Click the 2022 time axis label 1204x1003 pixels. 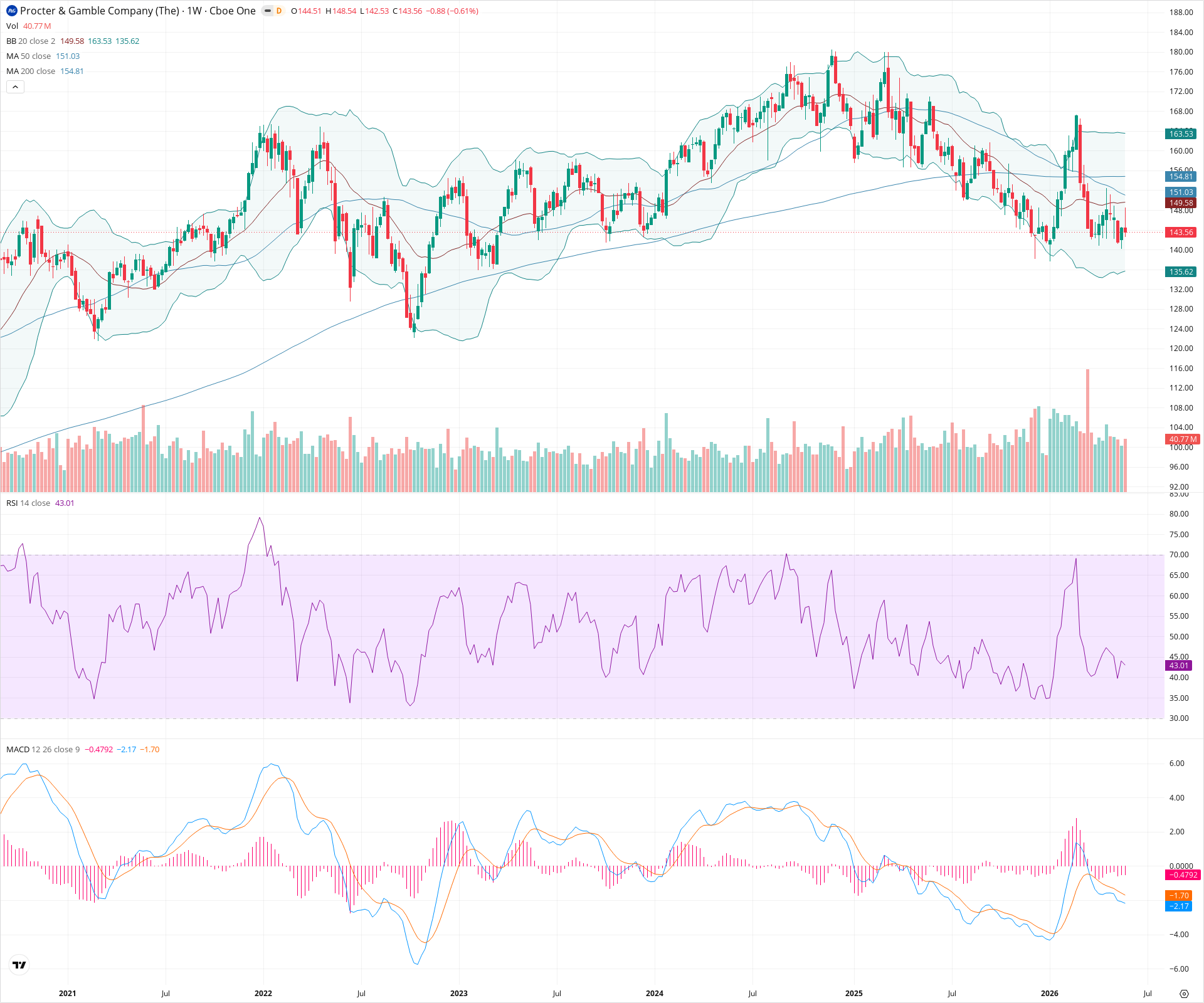coord(263,993)
